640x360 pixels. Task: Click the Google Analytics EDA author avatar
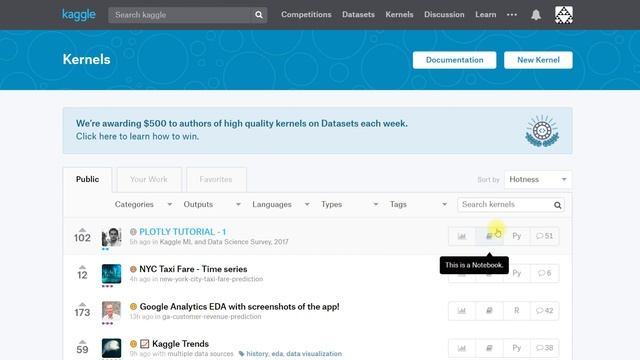(x=111, y=311)
